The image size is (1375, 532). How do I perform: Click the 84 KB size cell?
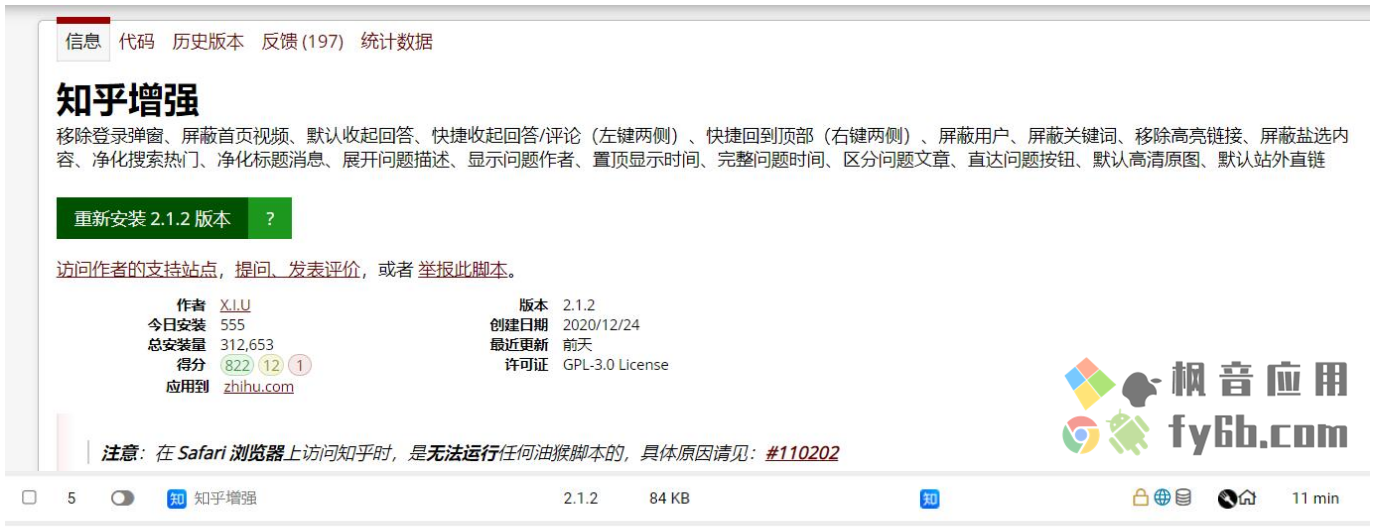tap(670, 498)
